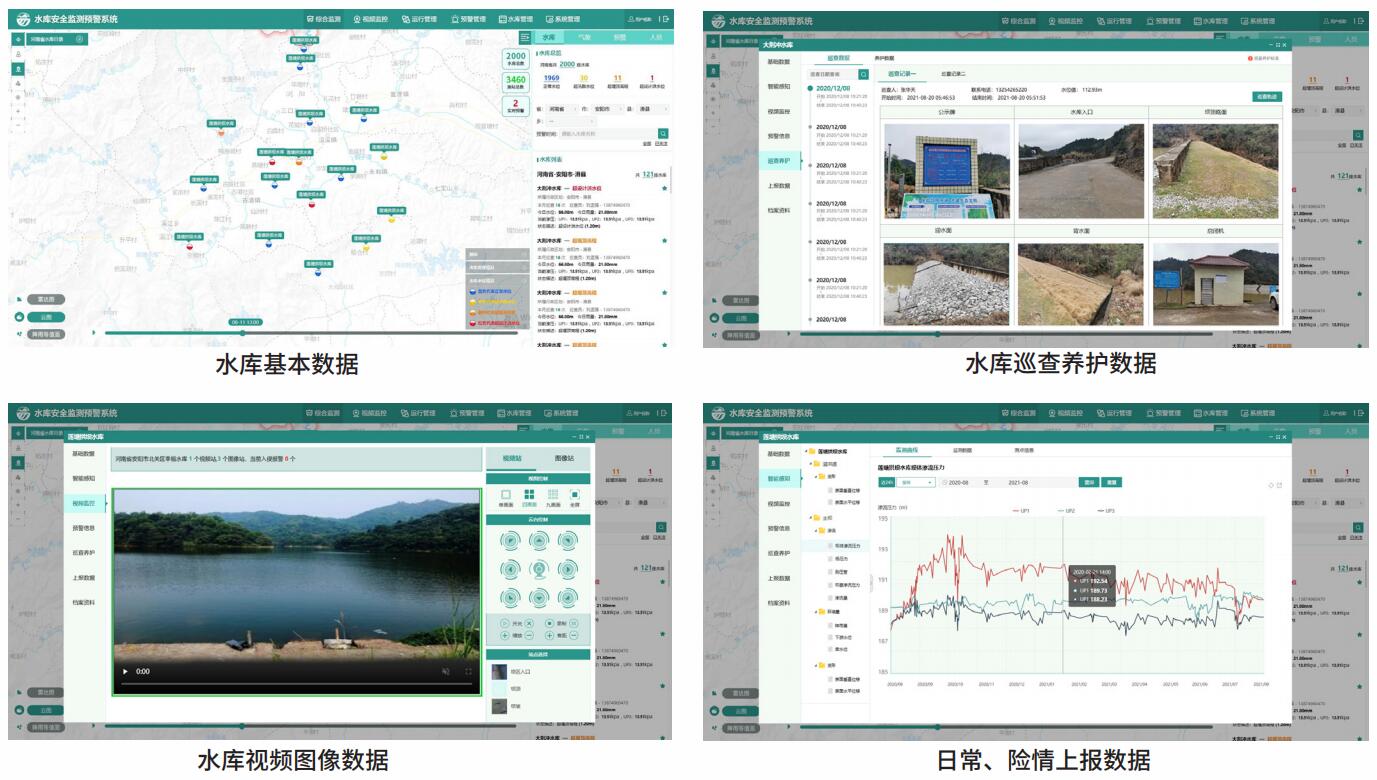Click 雷达图 button in 水库基本数据 screenshot
The image size is (1377, 780).
click(x=46, y=299)
